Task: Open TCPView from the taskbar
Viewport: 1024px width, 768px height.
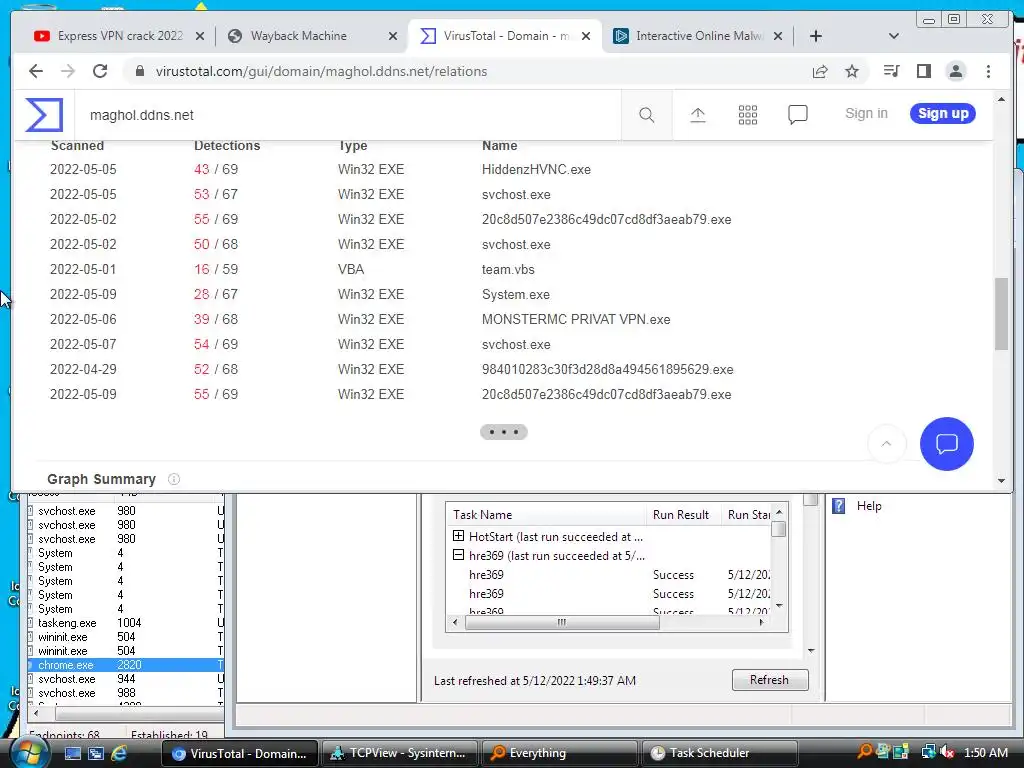Action: [x=399, y=753]
